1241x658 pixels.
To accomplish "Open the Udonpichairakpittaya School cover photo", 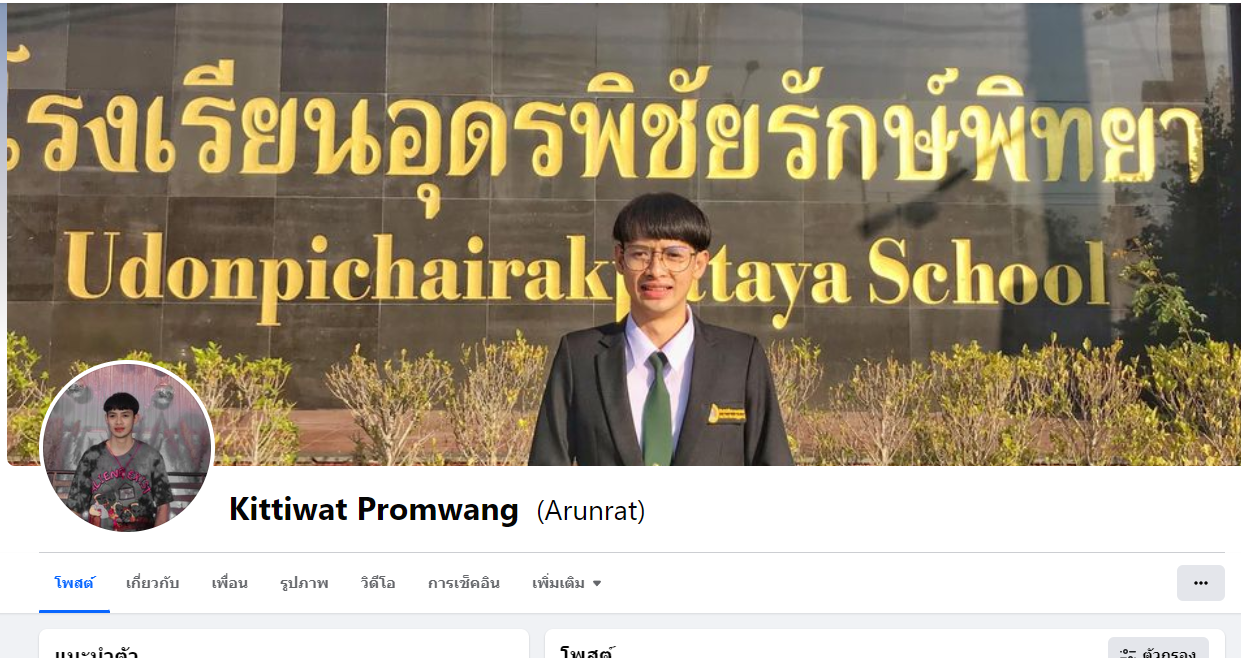I will coord(620,234).
